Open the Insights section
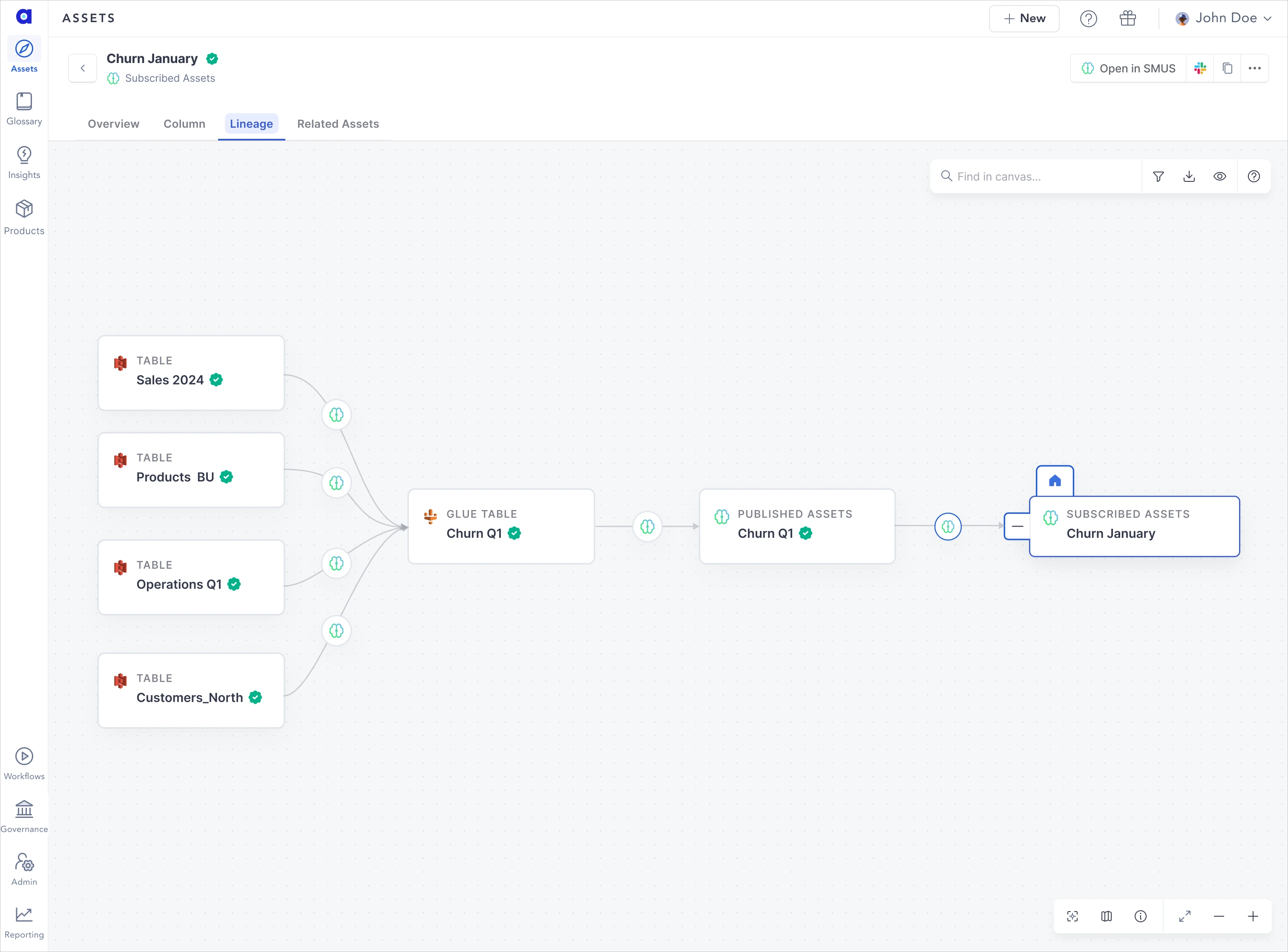 (23, 161)
